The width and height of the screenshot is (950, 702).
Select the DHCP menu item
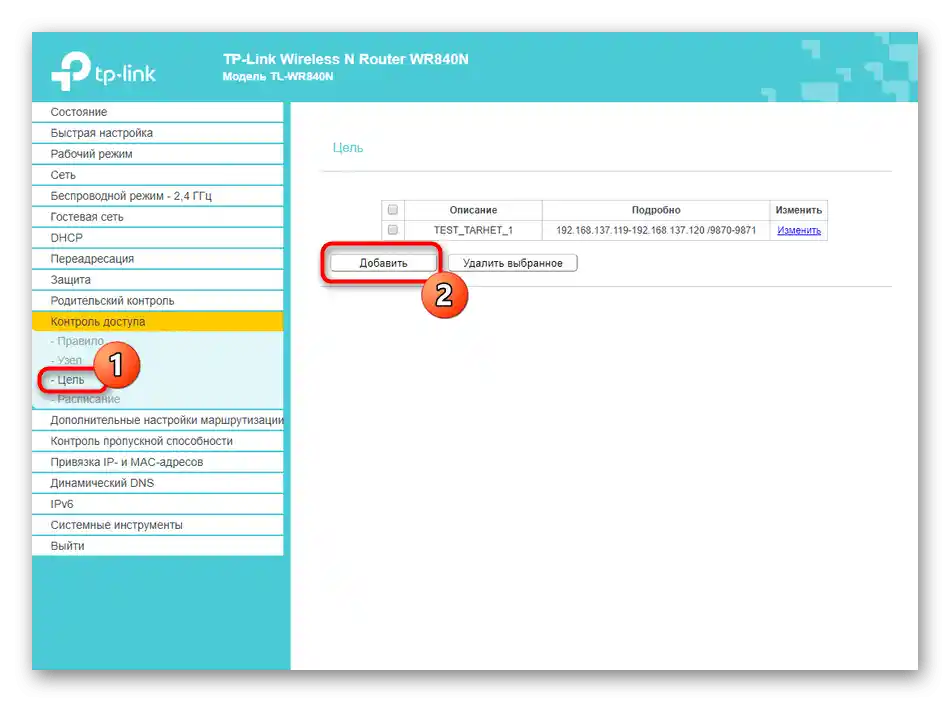click(x=158, y=238)
